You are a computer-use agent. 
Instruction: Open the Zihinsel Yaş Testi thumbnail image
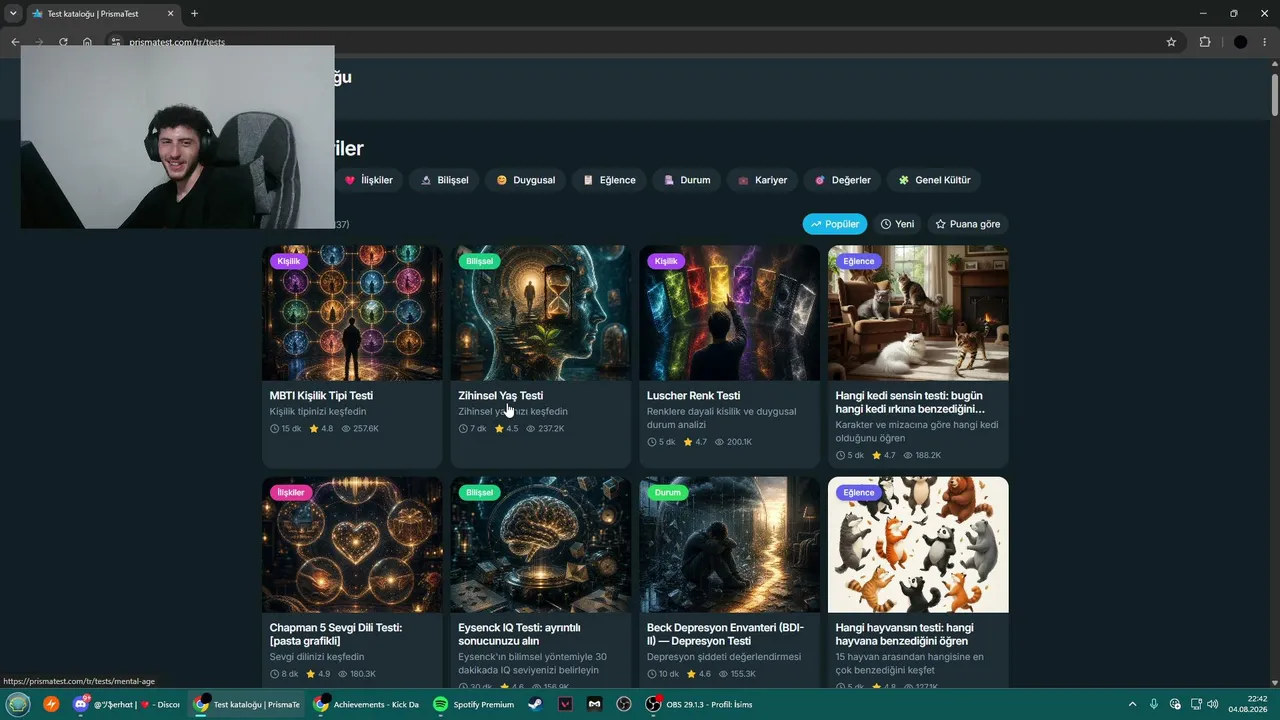[541, 313]
